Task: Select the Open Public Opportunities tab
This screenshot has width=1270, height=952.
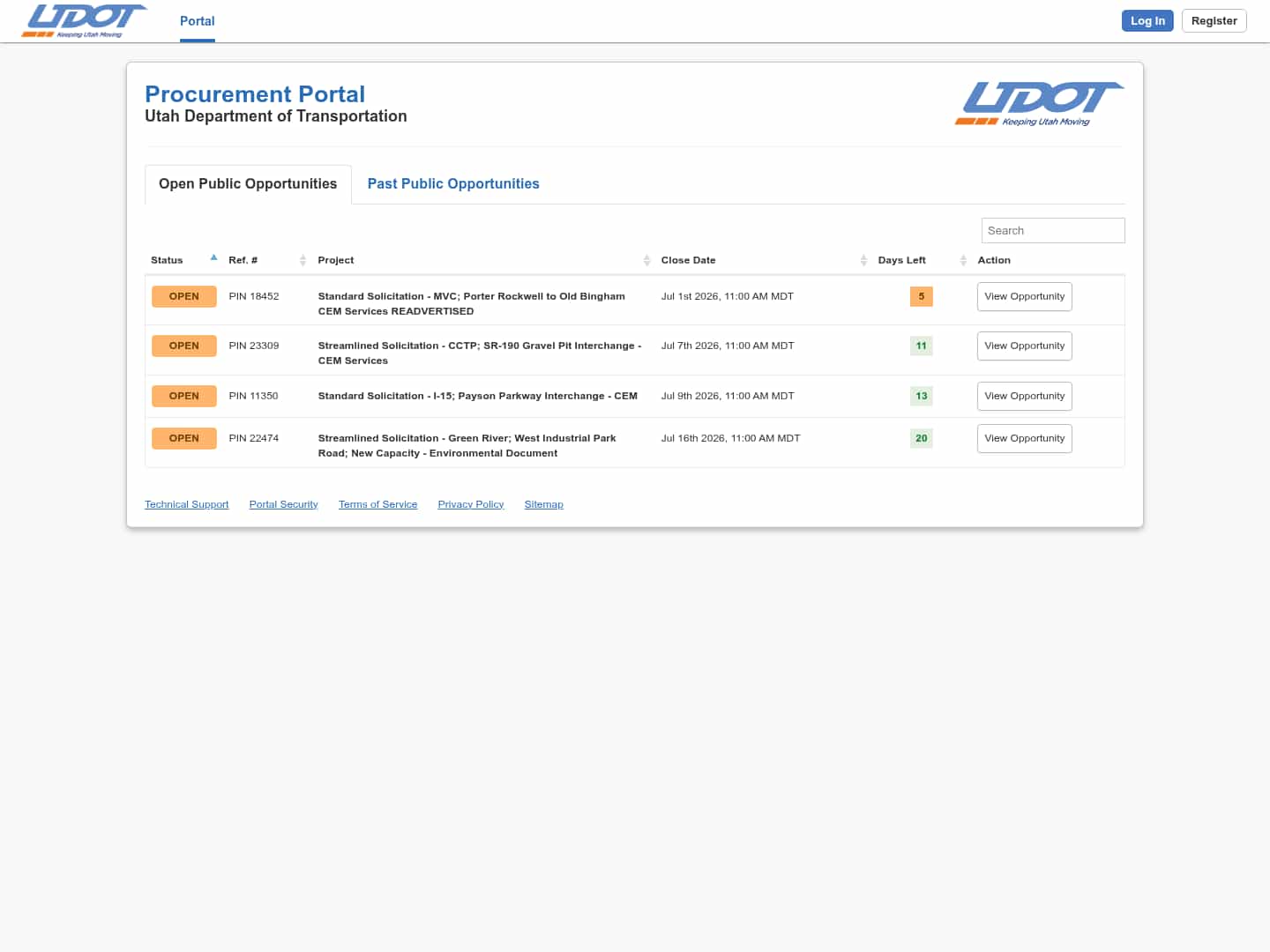Action: pos(248,183)
